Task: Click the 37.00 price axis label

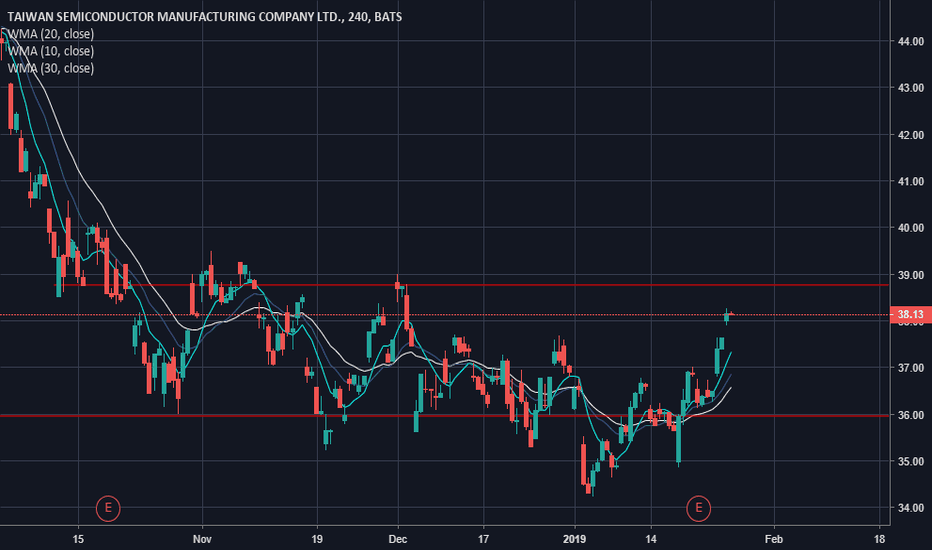Action: [911, 368]
